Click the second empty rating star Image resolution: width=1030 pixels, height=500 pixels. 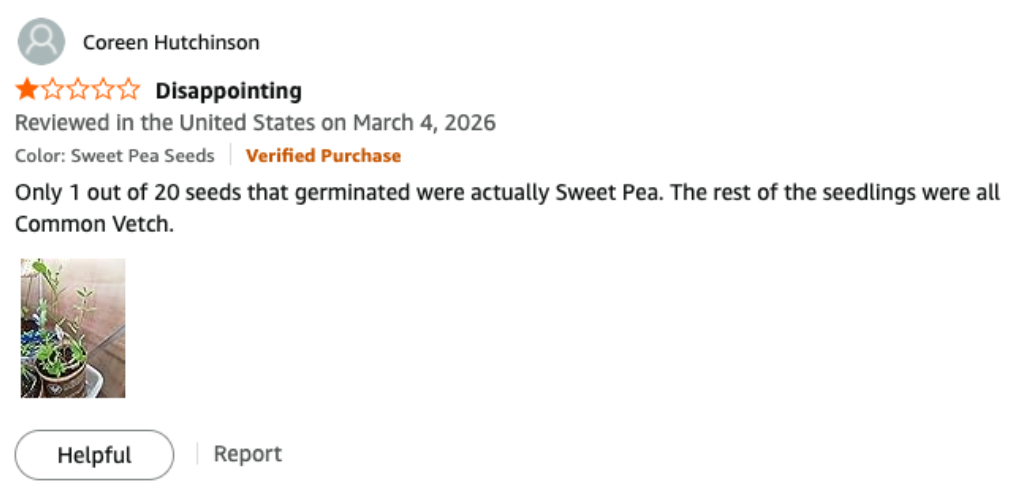[x=52, y=91]
